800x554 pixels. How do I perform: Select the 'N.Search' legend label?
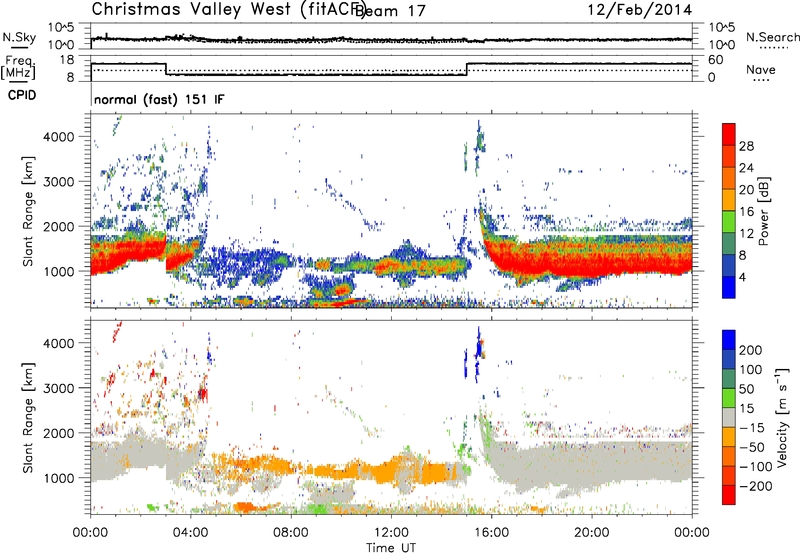click(x=772, y=37)
